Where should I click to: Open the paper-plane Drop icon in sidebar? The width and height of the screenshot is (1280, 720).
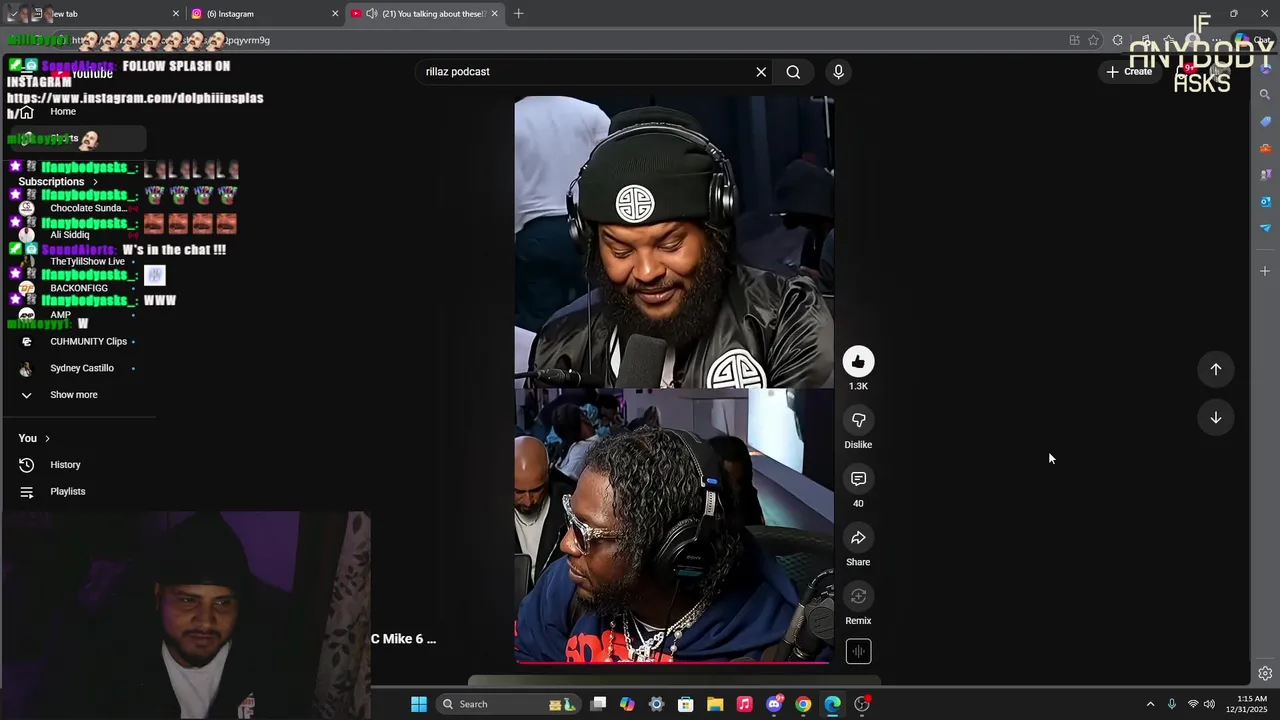1265,228
